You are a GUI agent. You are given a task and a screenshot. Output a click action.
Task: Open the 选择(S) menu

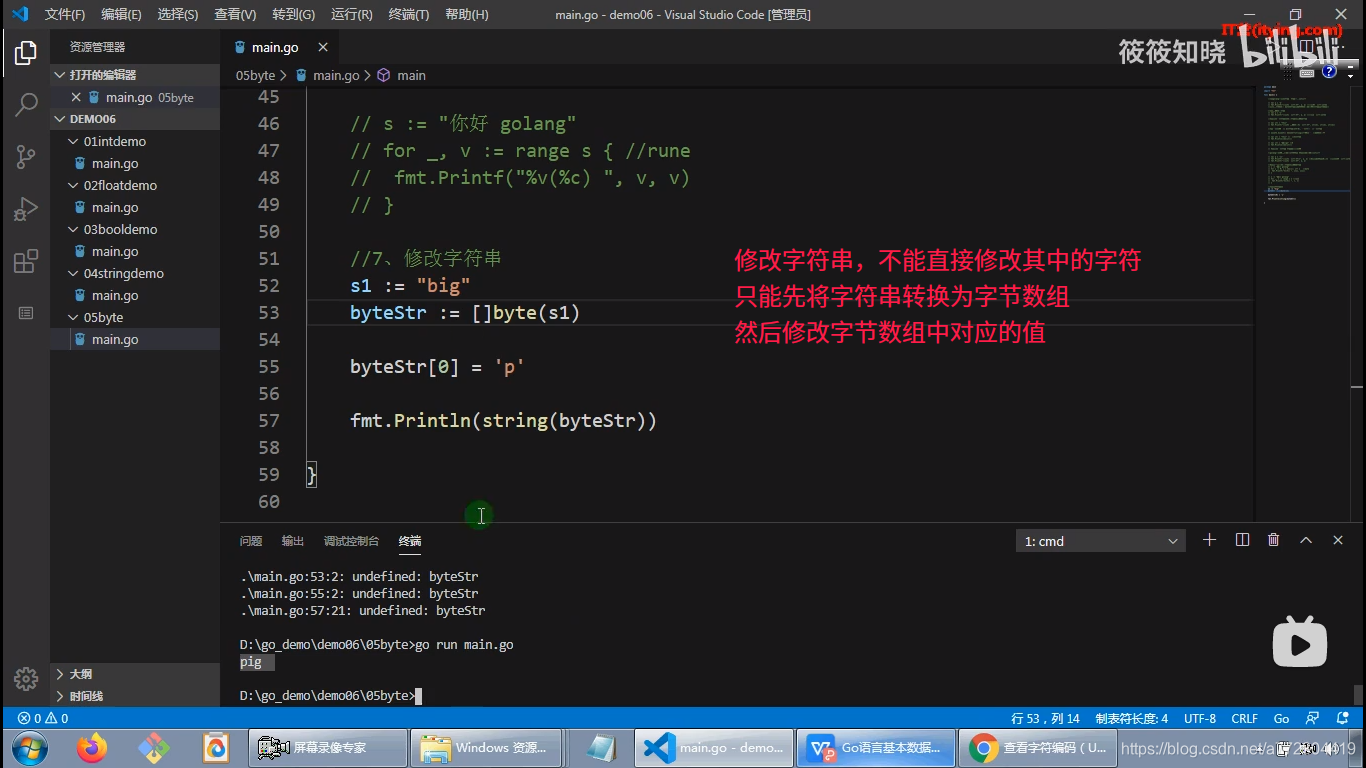coord(178,15)
